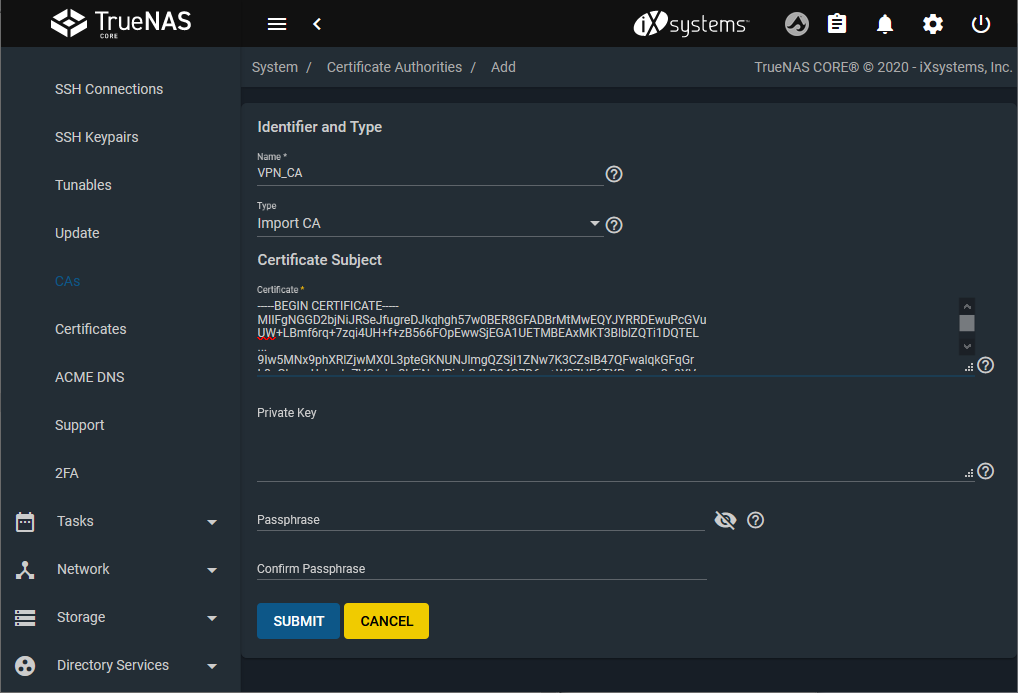
Task: Open the Type dropdown showing Import CA
Action: 429,224
